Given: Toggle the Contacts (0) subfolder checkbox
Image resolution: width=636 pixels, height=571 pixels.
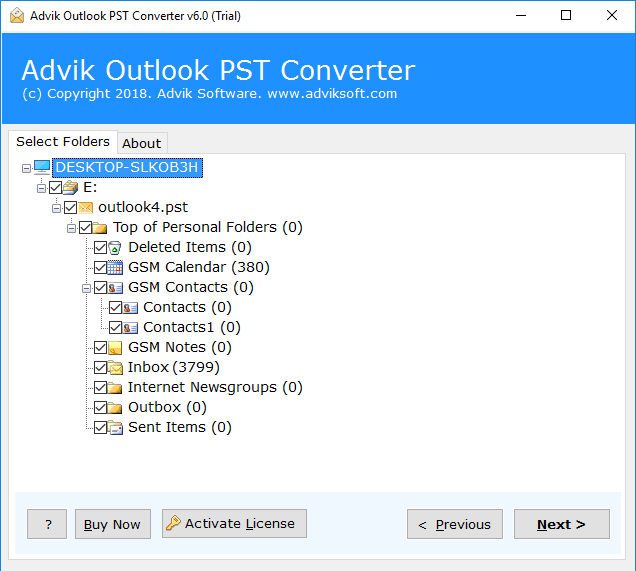Looking at the screenshot, I should click(x=115, y=307).
